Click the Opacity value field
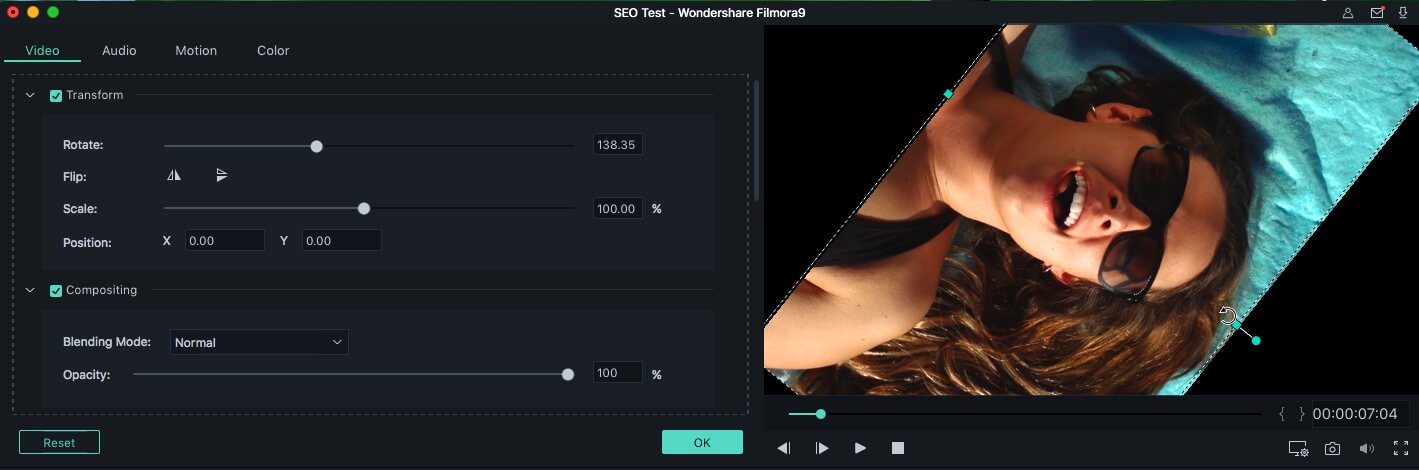 [x=617, y=373]
